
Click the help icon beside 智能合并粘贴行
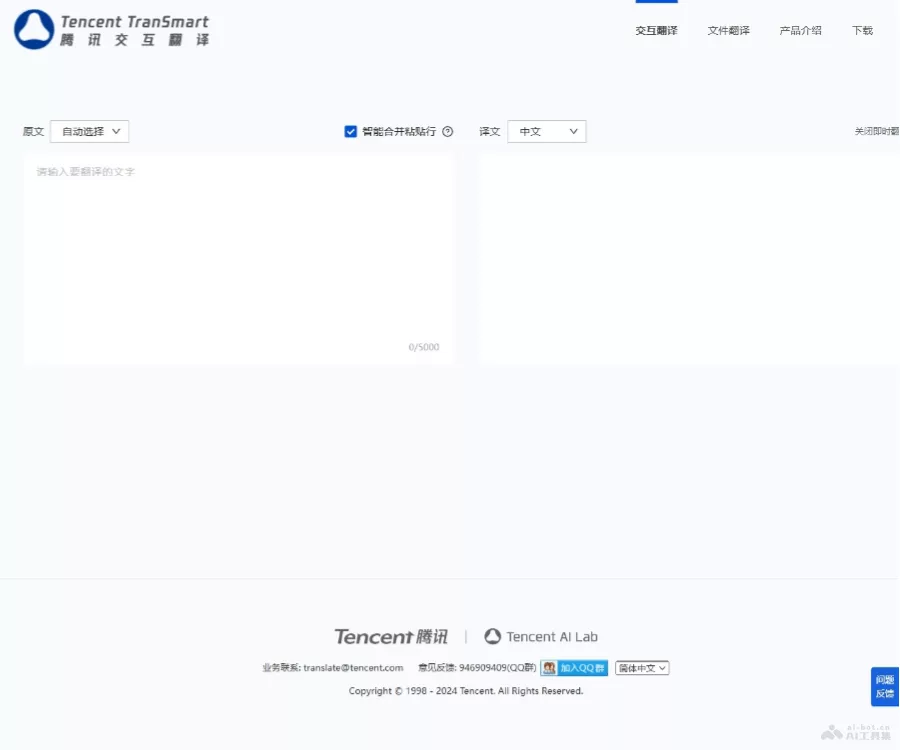[x=448, y=131]
